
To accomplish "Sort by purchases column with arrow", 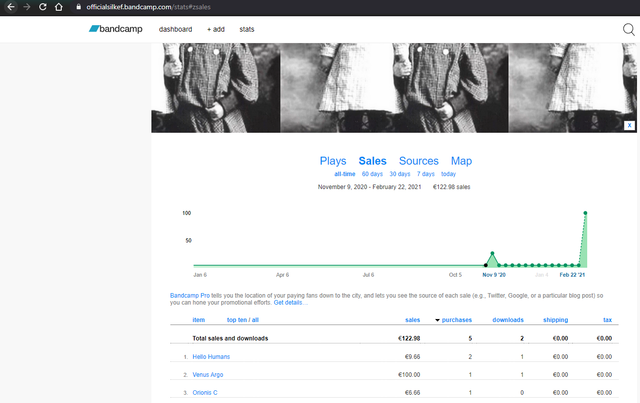I will (x=453, y=320).
